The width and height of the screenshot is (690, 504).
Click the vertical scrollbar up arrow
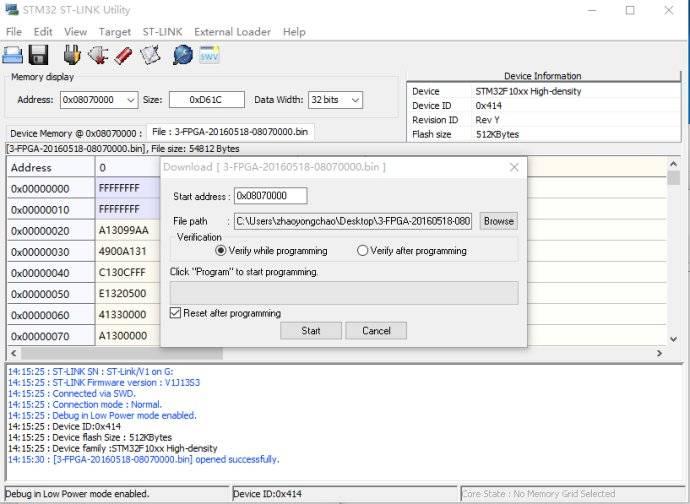click(673, 164)
